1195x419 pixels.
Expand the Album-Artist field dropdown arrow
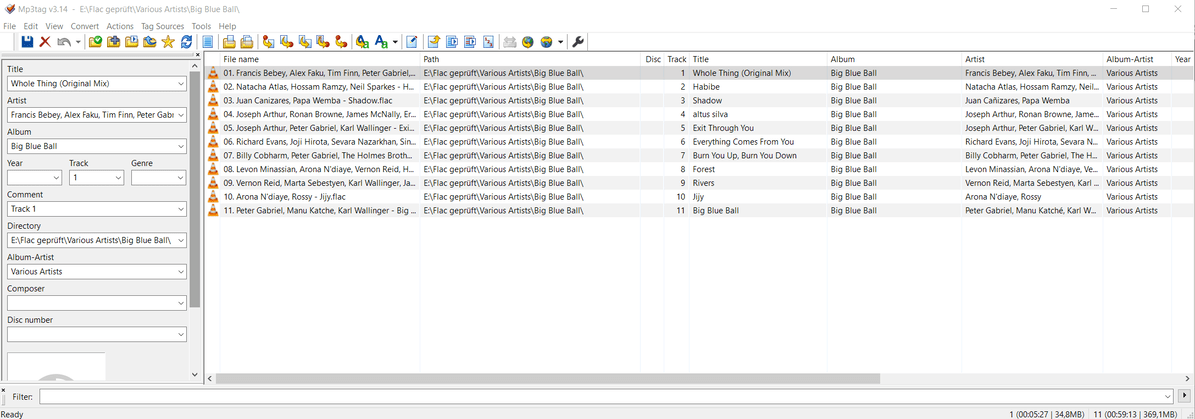(x=181, y=271)
